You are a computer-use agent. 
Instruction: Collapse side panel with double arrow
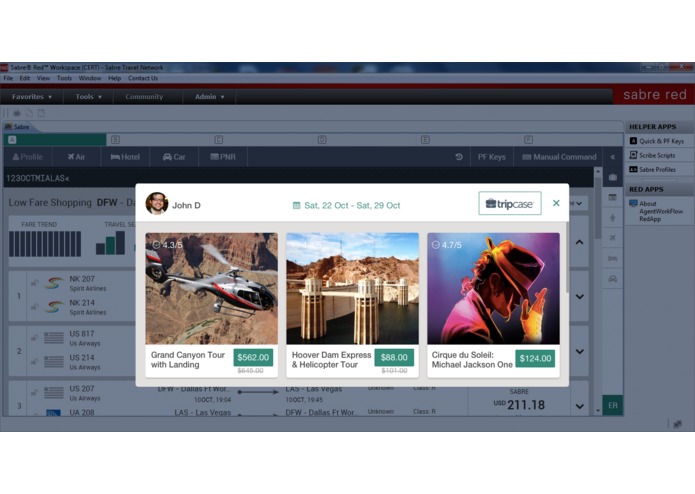613,157
